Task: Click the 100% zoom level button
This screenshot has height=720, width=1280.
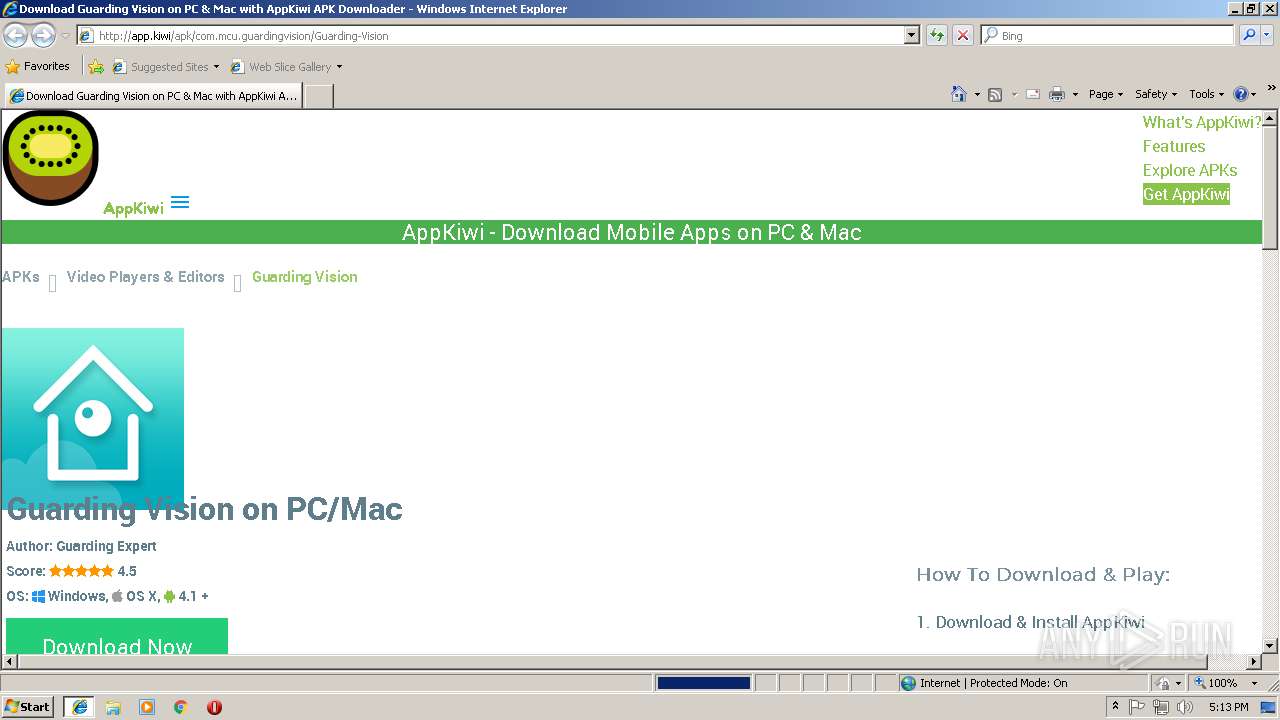Action: pos(1216,683)
